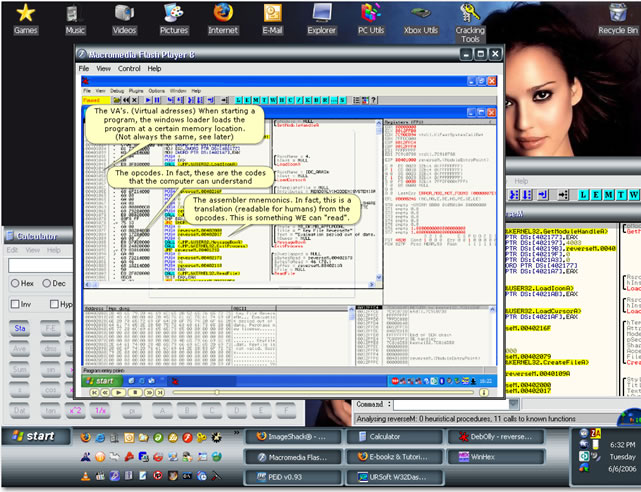Open the Games desktop icon

(25, 19)
